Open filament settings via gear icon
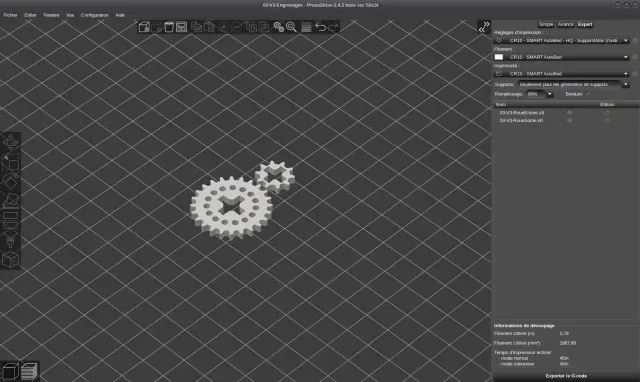This screenshot has height=382, width=640. pyautogui.click(x=635, y=57)
